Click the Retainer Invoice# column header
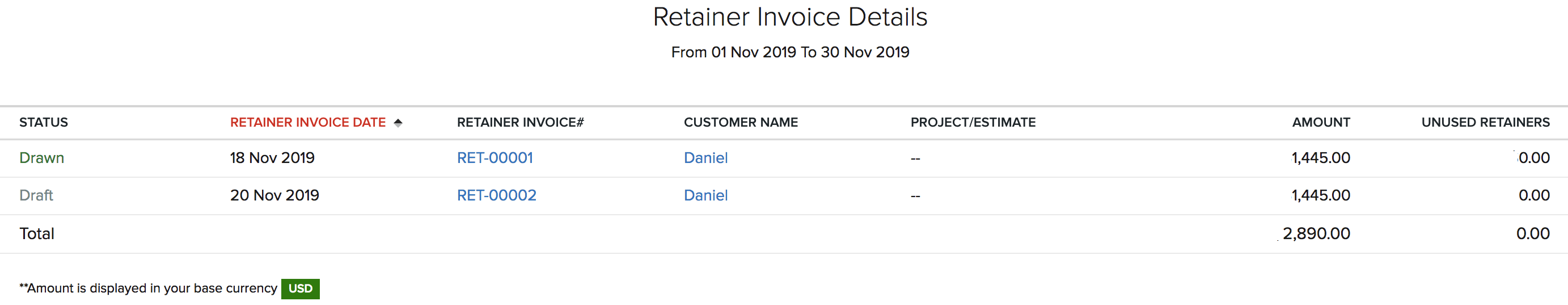1568x305 pixels. 521,123
